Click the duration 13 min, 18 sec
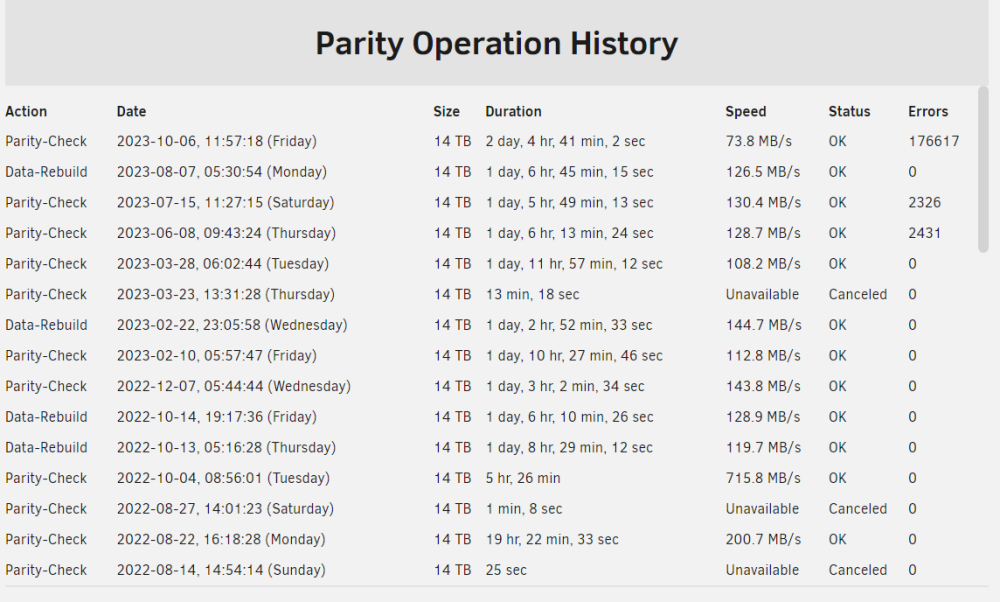 coord(533,294)
